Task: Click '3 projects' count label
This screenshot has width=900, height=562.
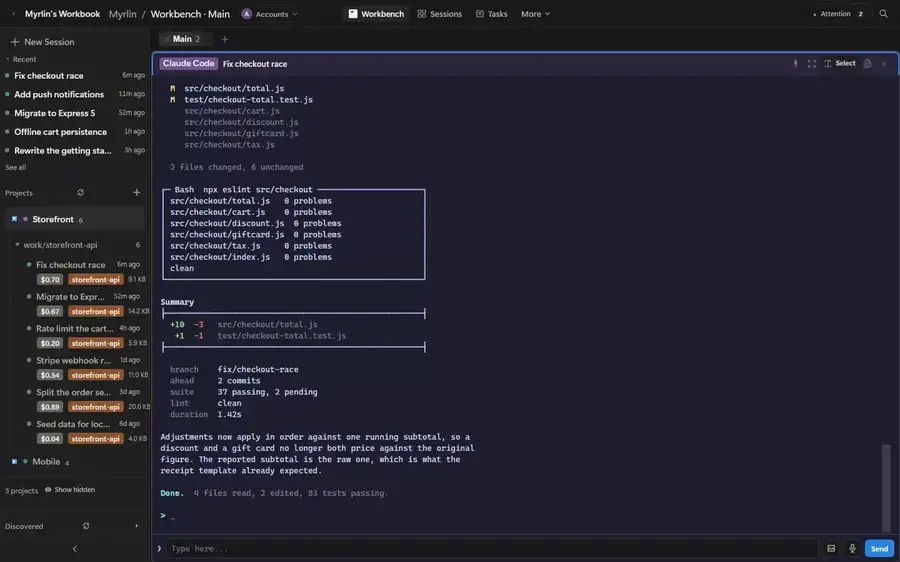Action: click(21, 491)
